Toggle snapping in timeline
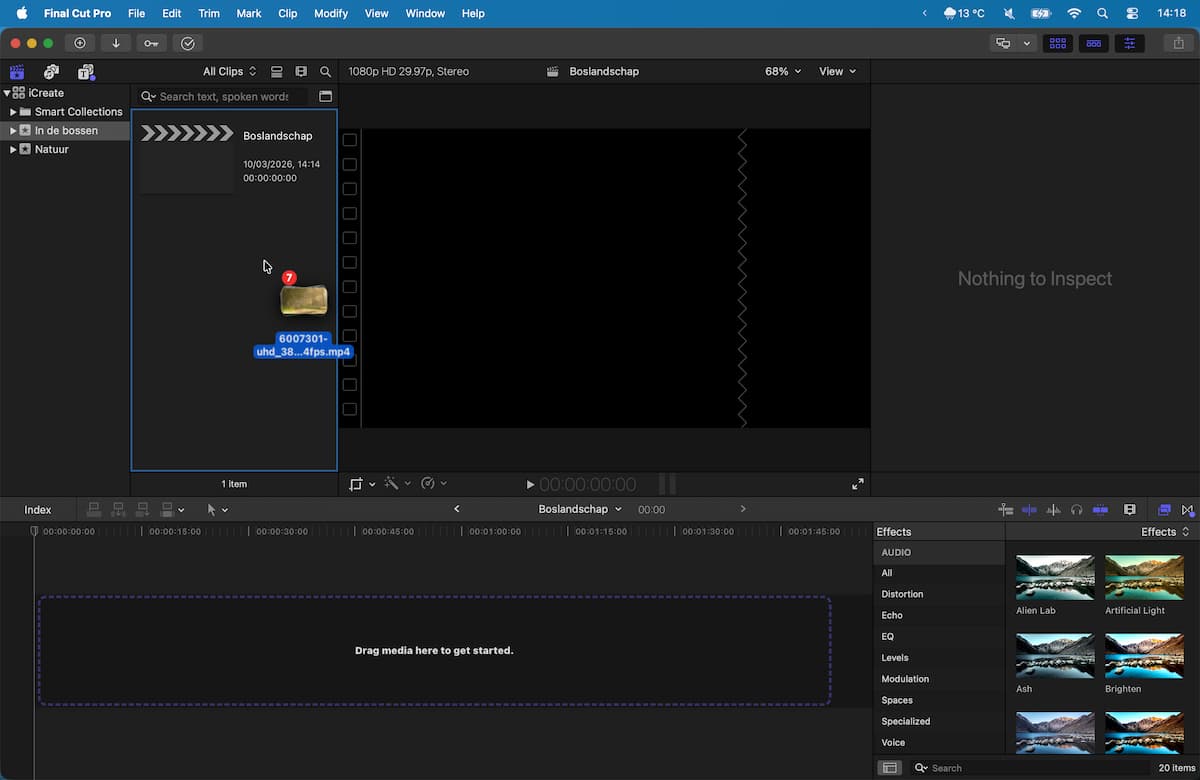Screen dimensions: 1200x780 [x=1100, y=510]
